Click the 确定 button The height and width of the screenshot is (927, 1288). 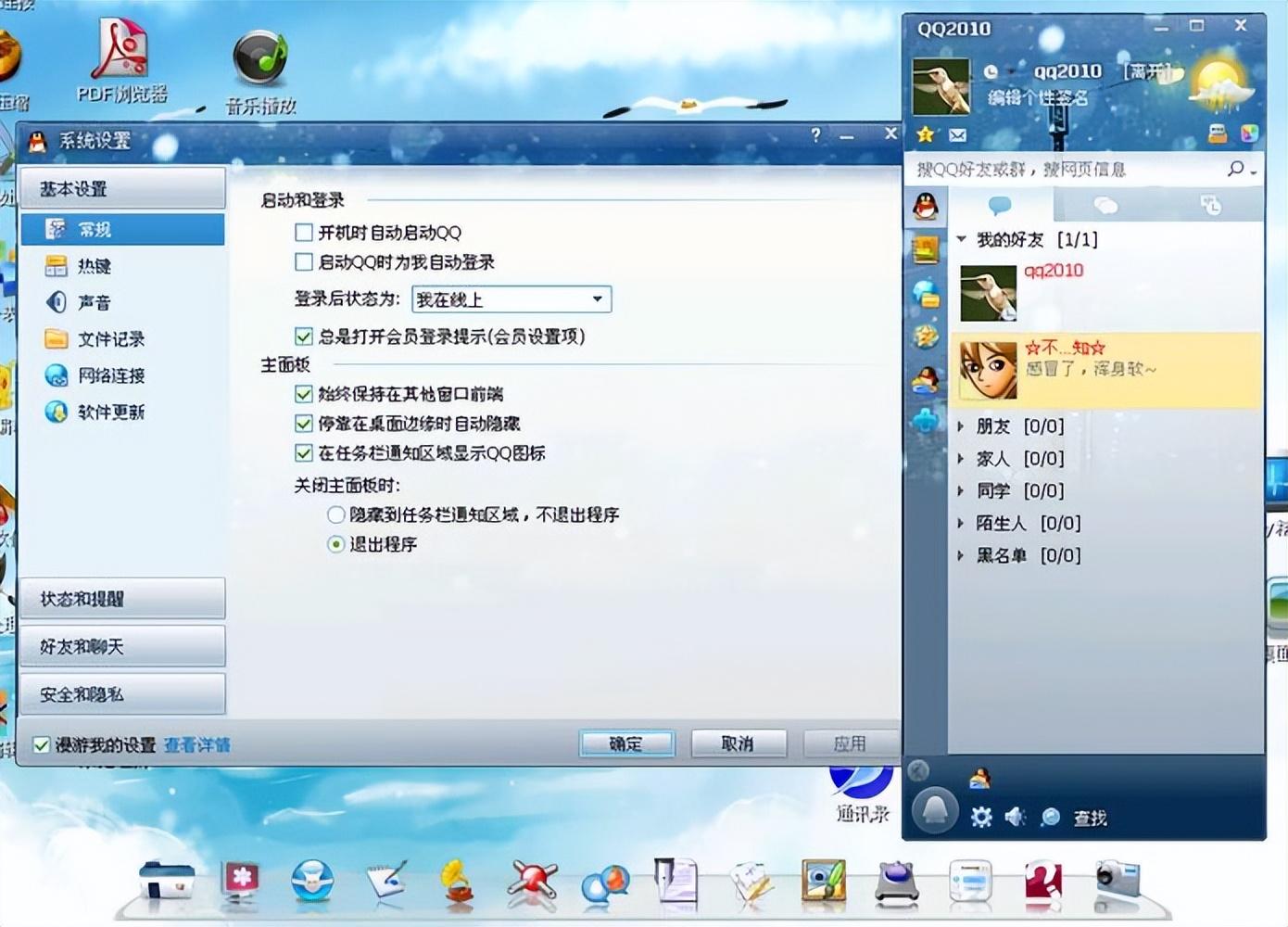[x=626, y=743]
